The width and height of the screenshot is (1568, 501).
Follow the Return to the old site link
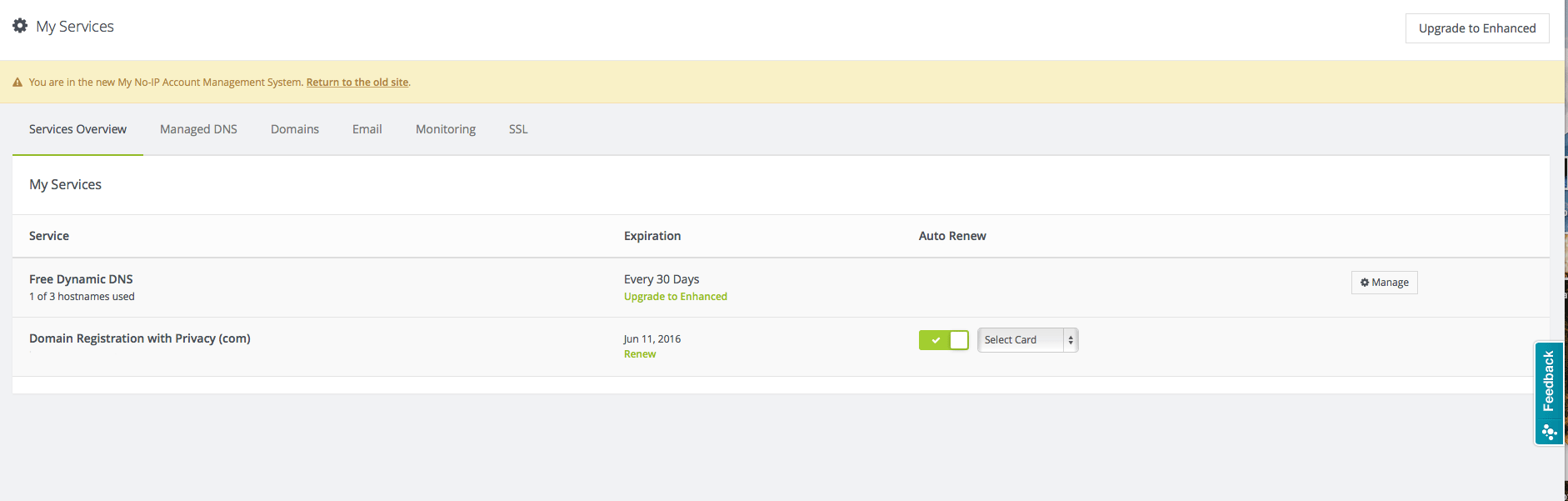pos(357,83)
